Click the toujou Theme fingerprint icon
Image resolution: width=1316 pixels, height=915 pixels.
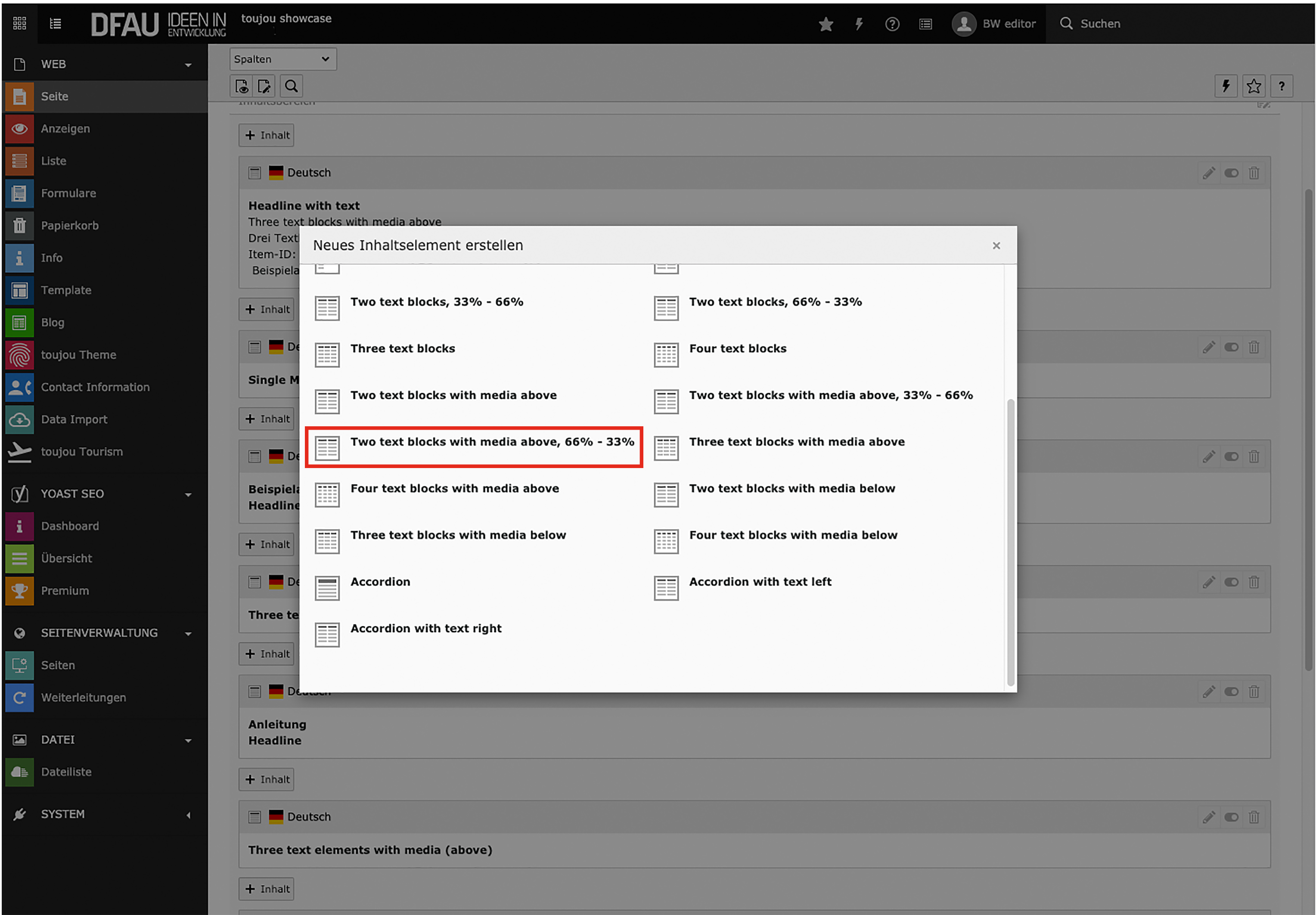19,355
